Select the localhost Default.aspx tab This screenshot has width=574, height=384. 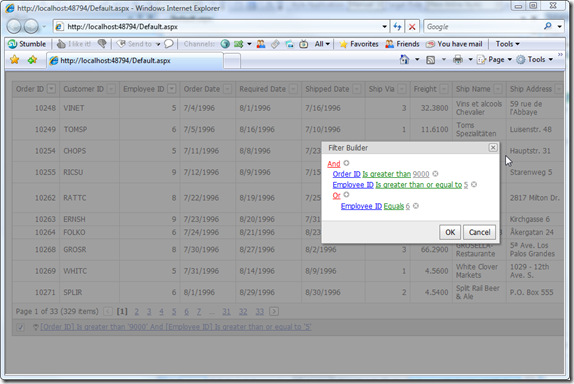(x=134, y=61)
